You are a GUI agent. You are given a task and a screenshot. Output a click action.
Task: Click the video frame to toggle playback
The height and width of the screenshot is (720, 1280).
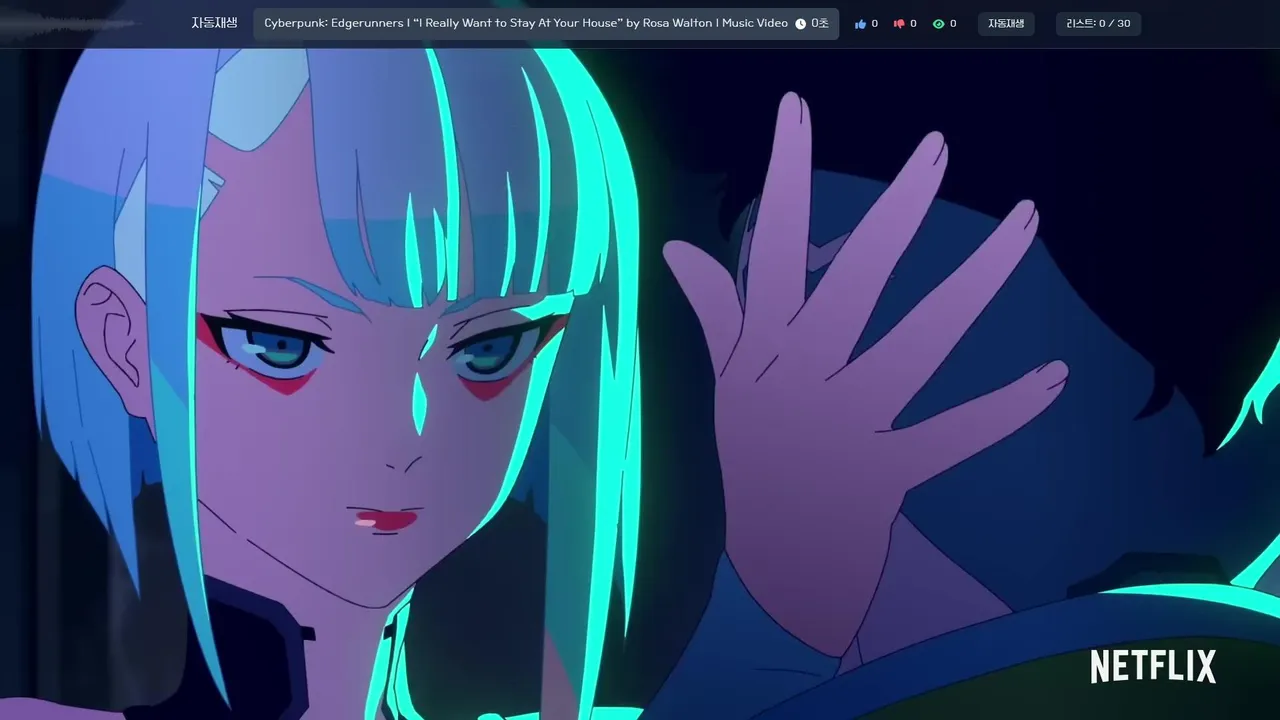[x=640, y=384]
